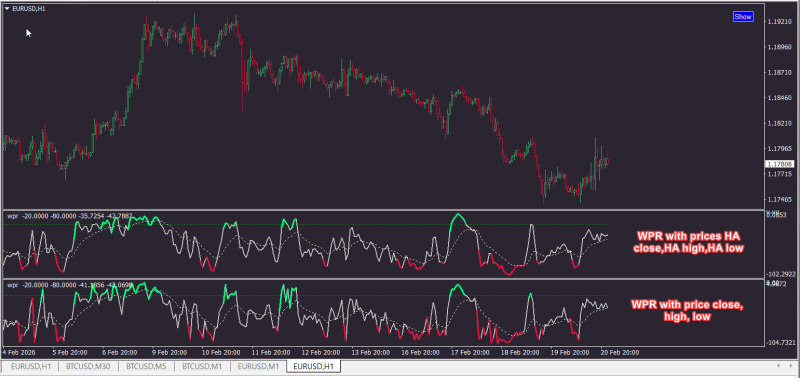
Task: Click the lower wpr label ending -41.1856
Action: tap(70, 285)
